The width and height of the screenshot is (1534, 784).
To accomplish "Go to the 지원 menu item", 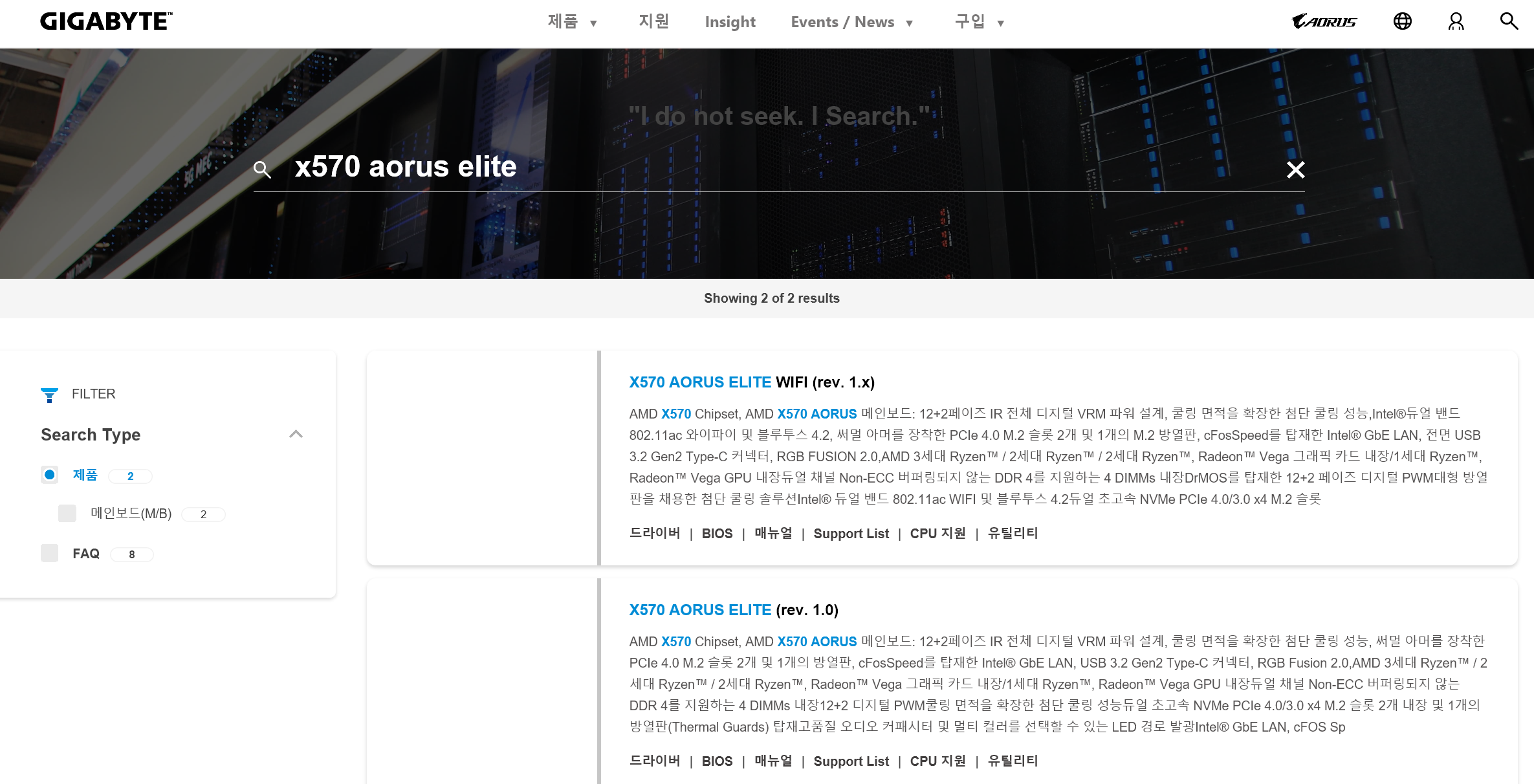I will tap(653, 22).
